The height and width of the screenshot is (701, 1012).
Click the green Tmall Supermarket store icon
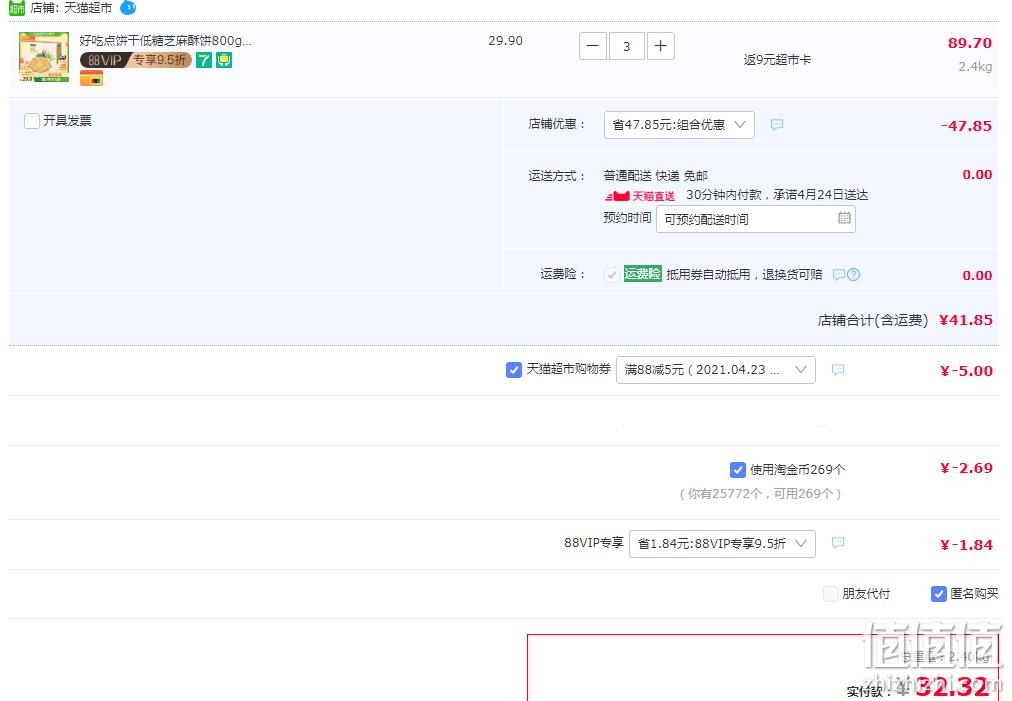tap(17, 8)
